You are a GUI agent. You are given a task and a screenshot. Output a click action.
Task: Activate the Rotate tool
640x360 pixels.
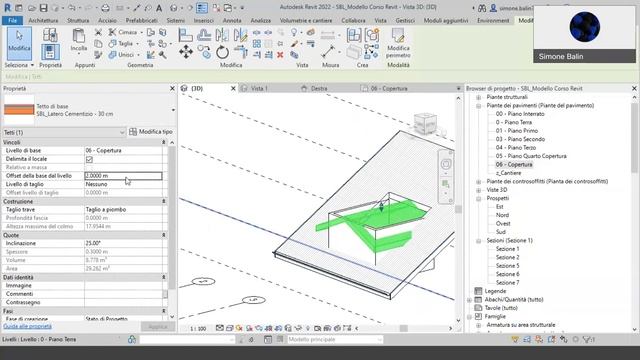[222, 52]
